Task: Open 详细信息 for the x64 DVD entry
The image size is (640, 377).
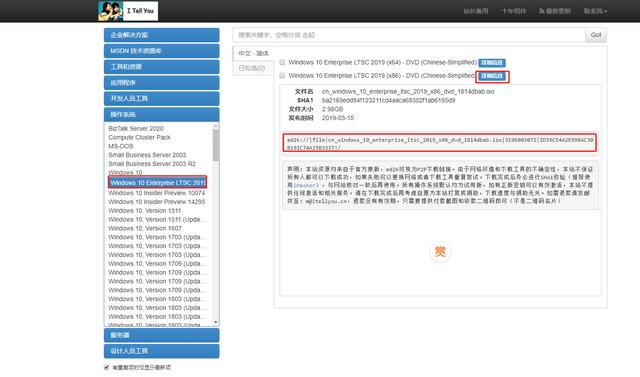Action: [492, 63]
